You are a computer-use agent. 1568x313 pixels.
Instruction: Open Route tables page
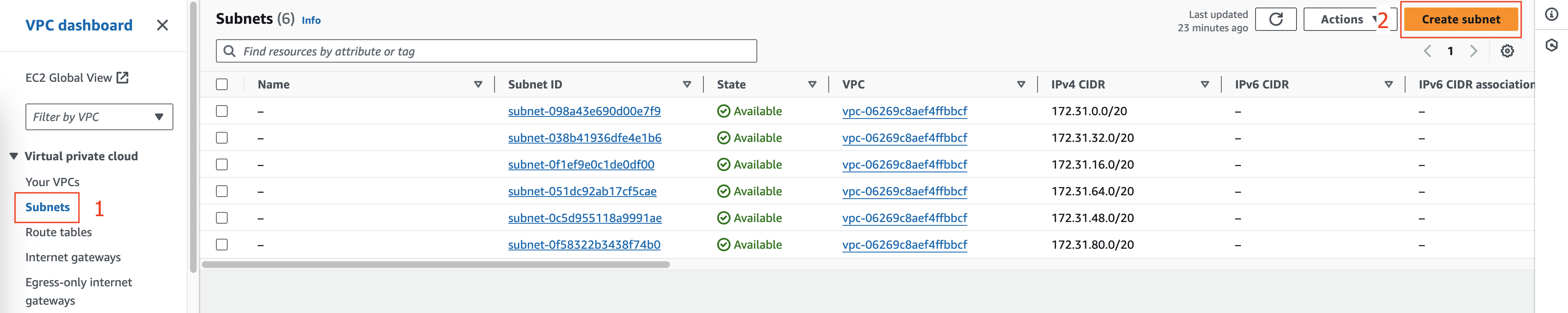(x=58, y=232)
